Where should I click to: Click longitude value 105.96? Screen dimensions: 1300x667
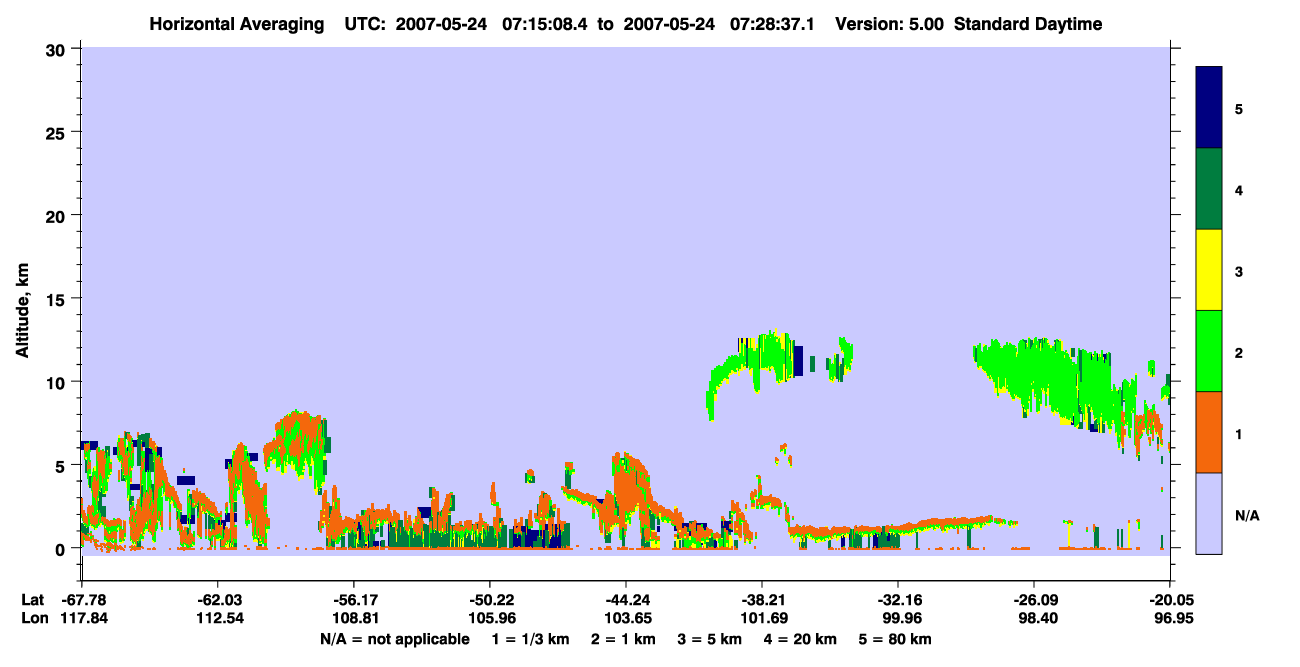point(490,618)
